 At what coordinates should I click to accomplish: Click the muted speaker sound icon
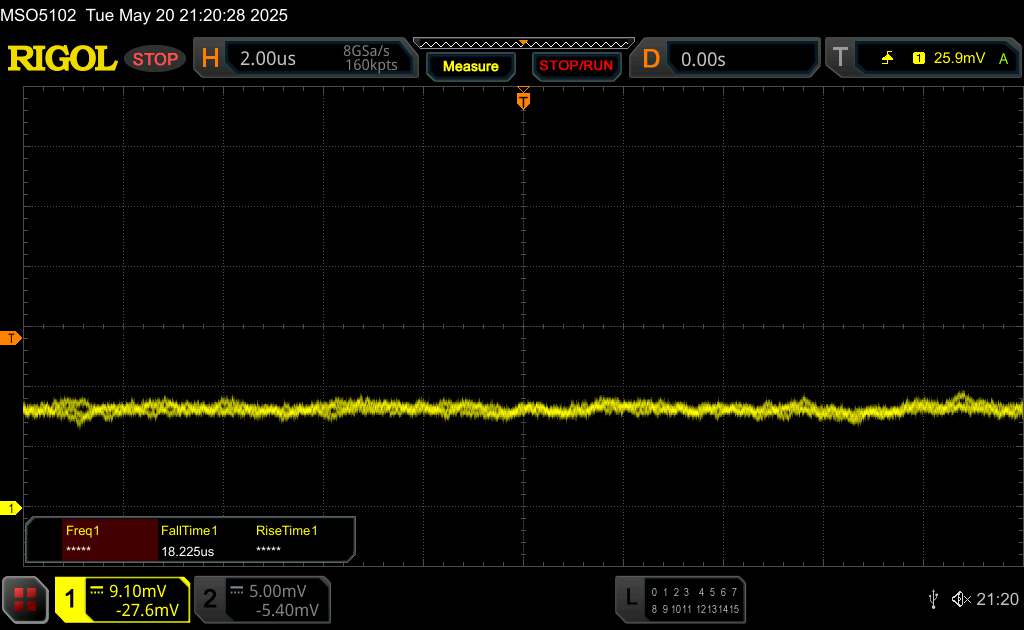point(961,599)
